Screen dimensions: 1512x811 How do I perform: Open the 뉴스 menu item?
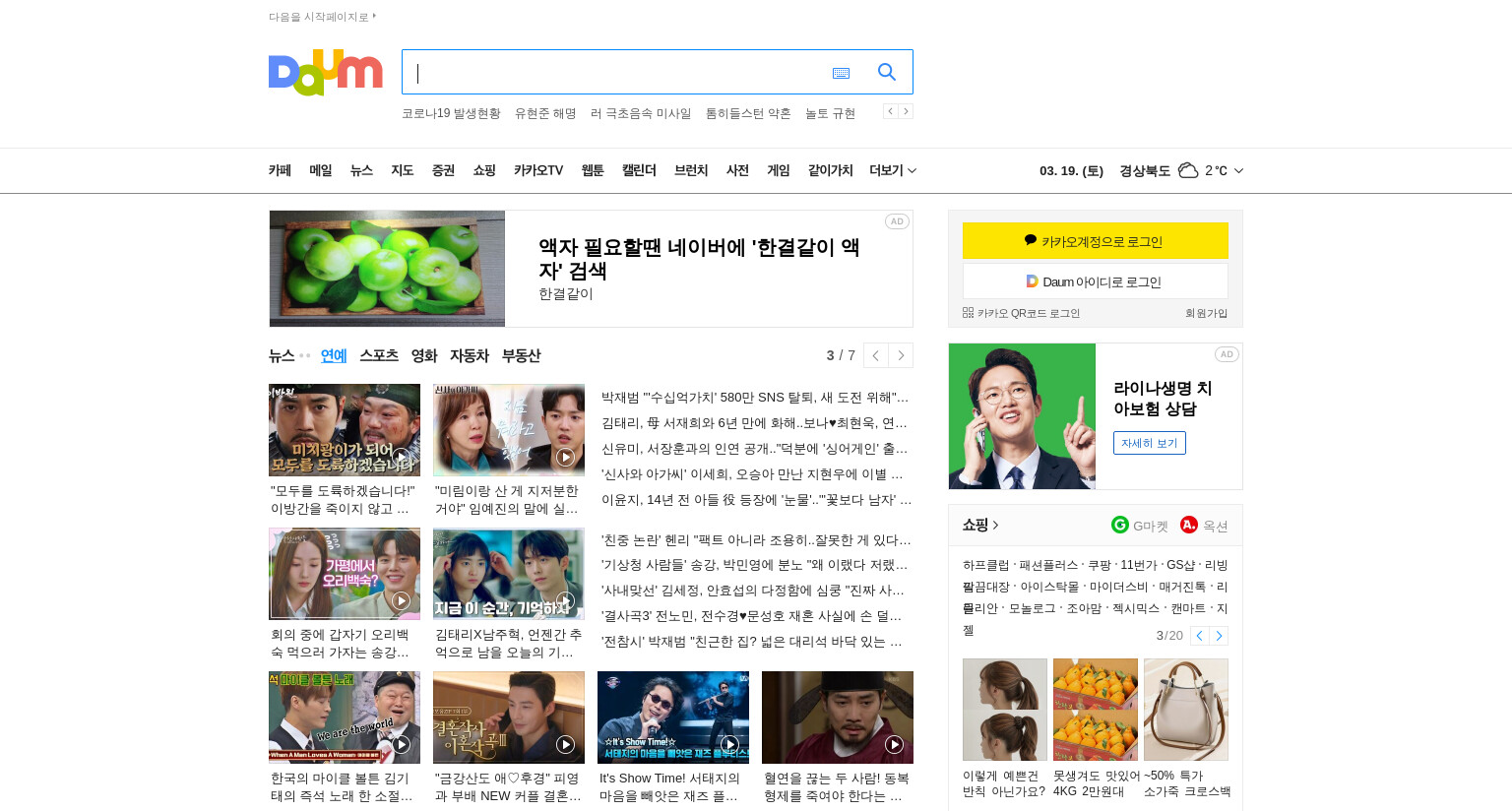point(361,170)
